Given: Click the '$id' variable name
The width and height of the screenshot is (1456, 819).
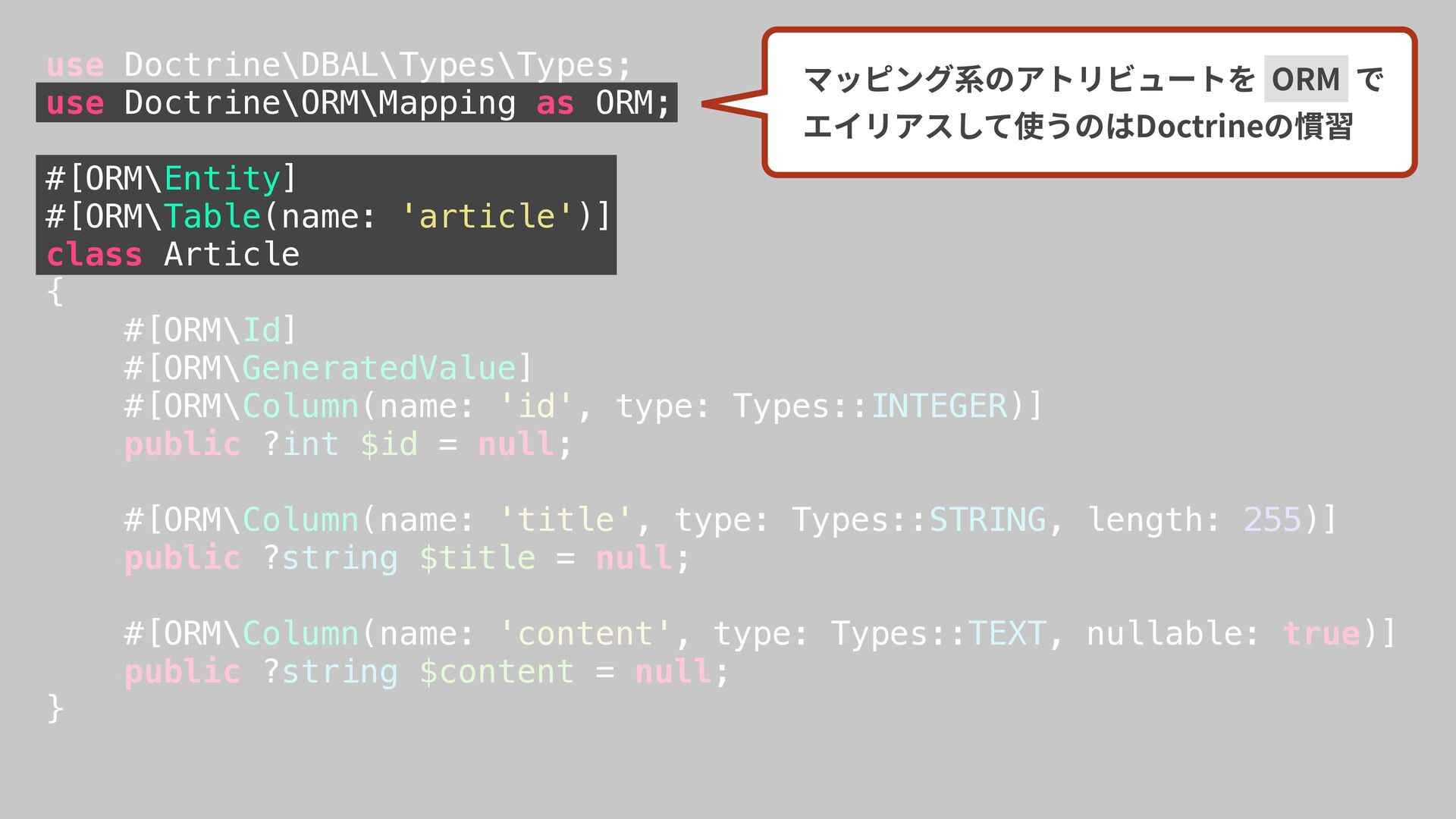Looking at the screenshot, I should coord(388,444).
